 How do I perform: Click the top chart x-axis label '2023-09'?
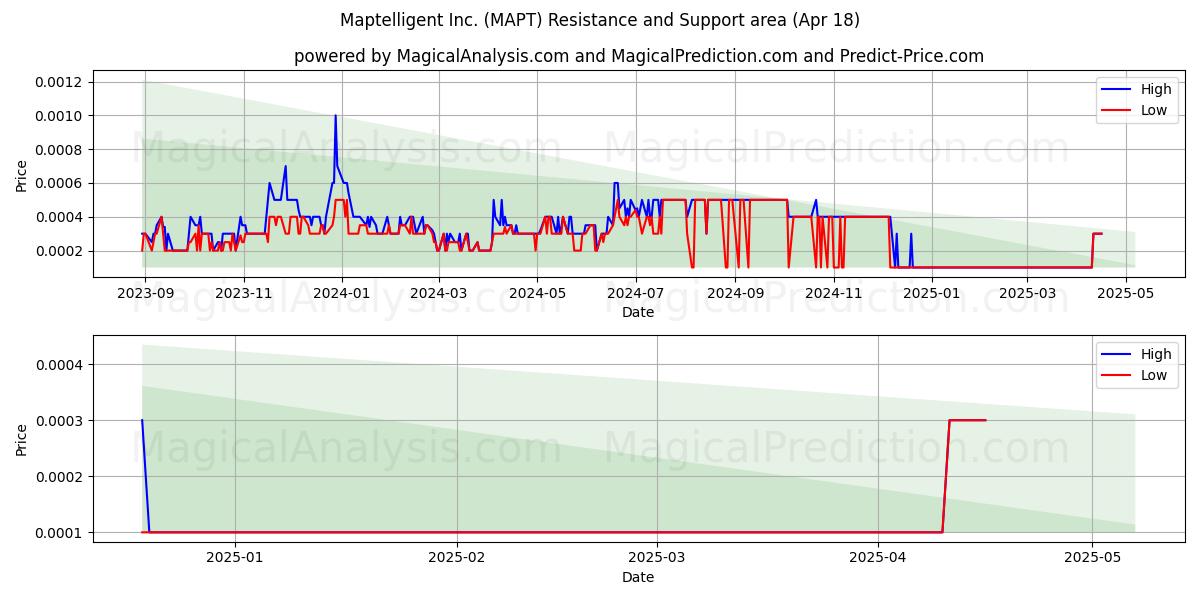point(146,294)
